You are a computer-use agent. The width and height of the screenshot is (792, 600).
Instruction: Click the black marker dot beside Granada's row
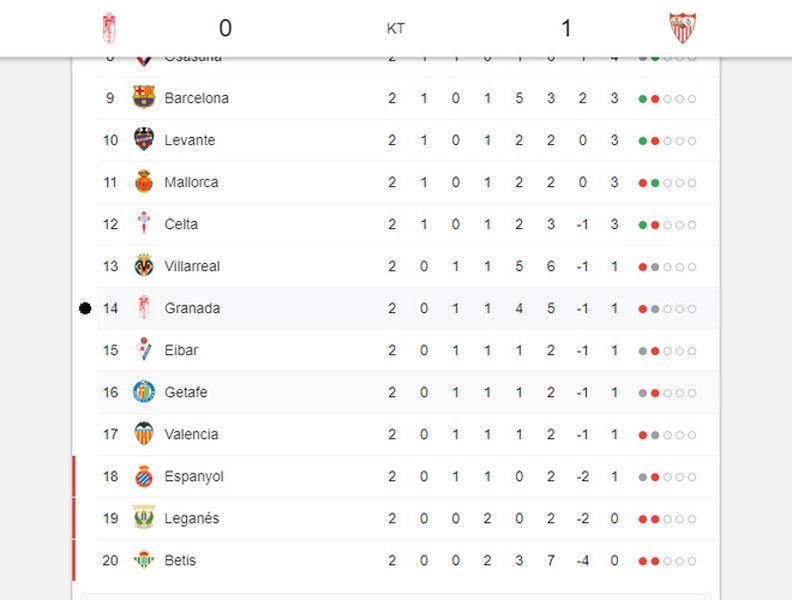coord(85,308)
